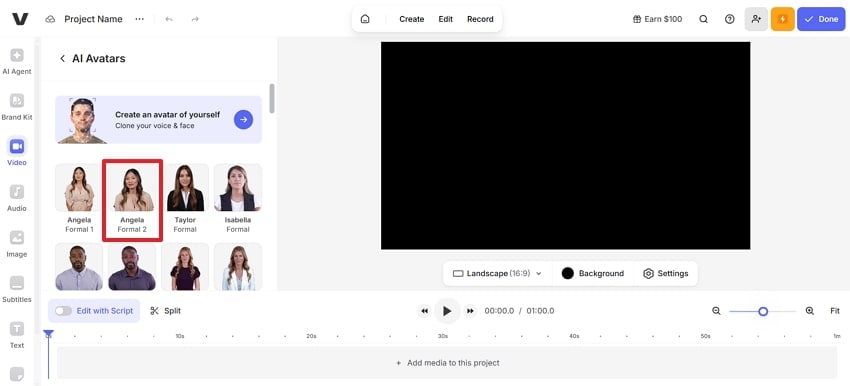This screenshot has width=850, height=386.
Task: Open the help question mark icon
Action: coord(730,19)
